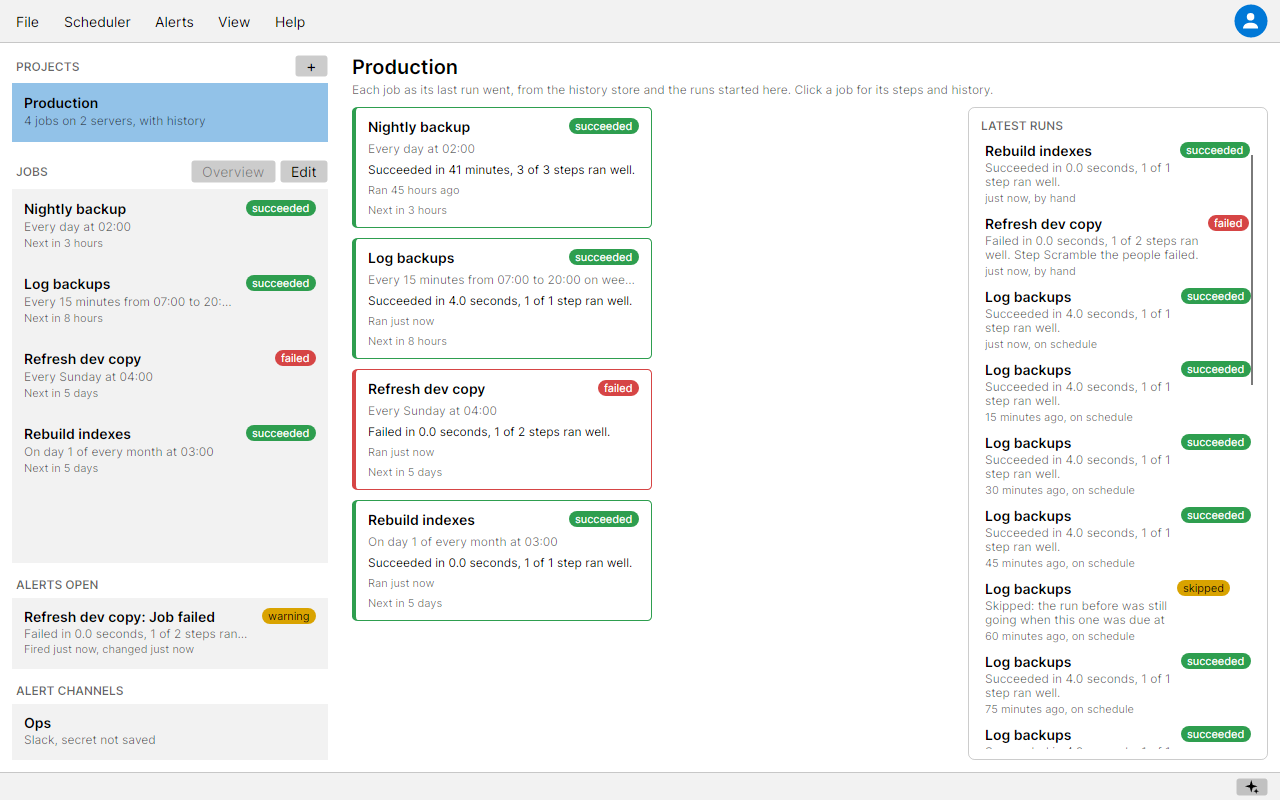Click the failed badge in Jobs list
The image size is (1280, 800).
tap(295, 358)
